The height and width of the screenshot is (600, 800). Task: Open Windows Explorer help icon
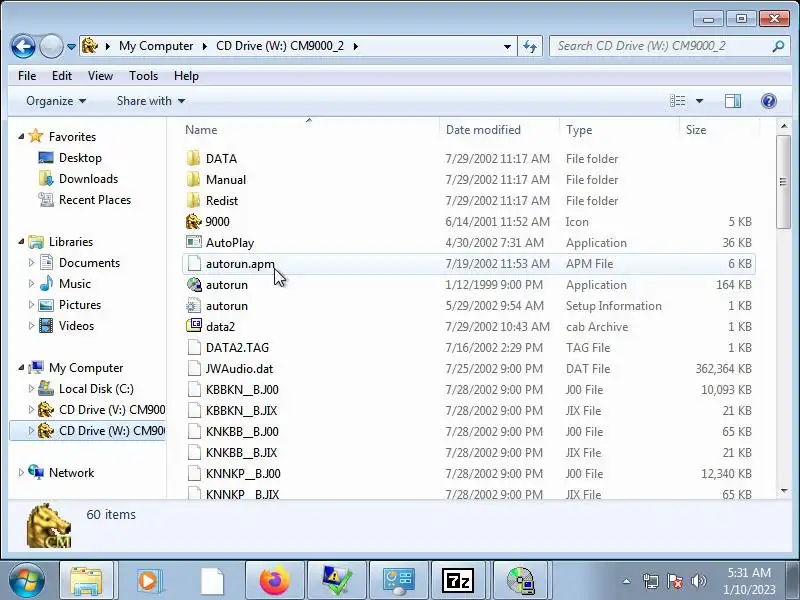coord(768,101)
